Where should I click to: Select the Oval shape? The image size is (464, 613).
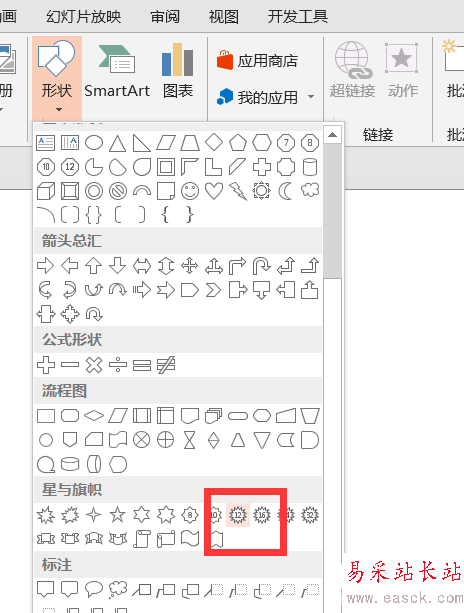coord(94,143)
